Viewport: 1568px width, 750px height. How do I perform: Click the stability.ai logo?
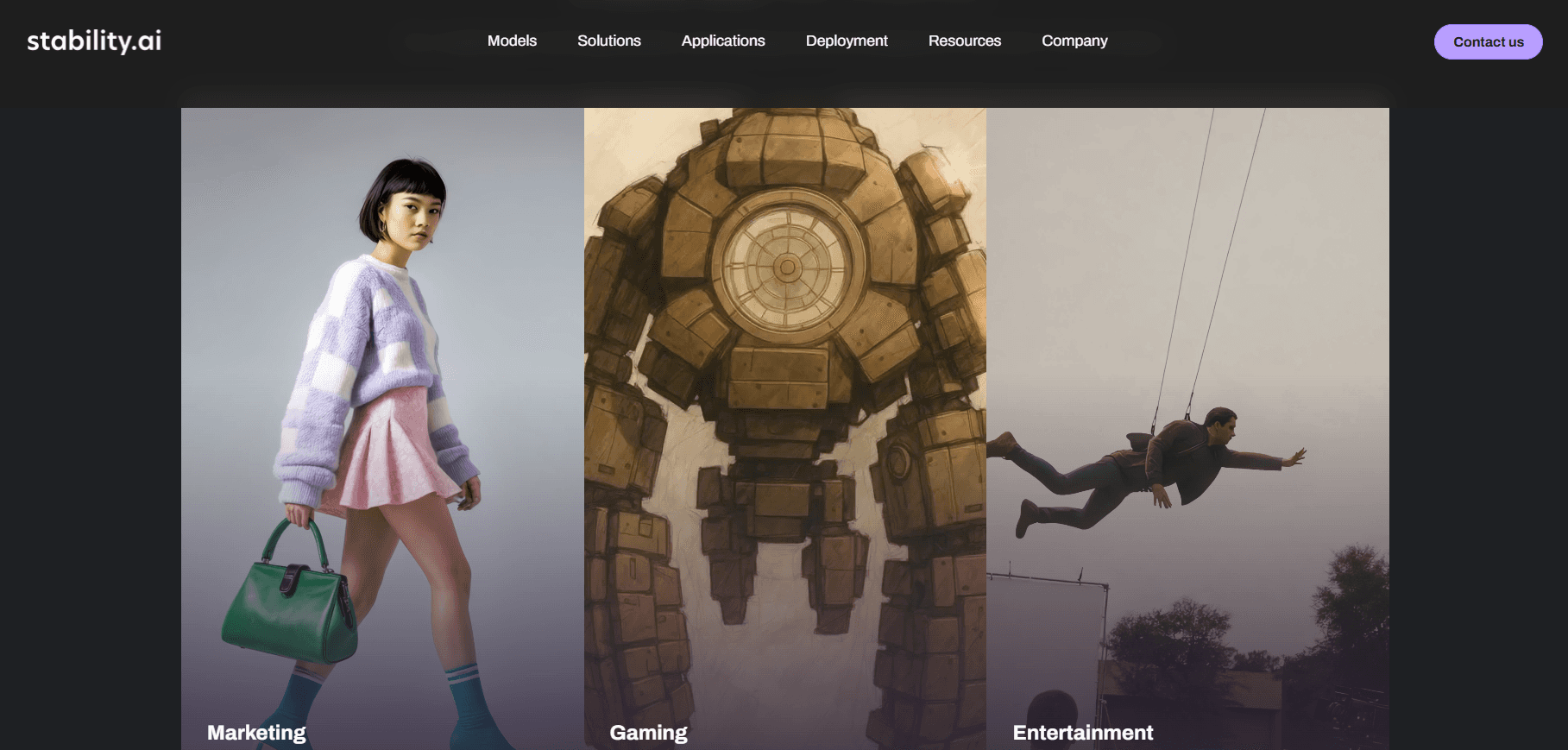94,41
